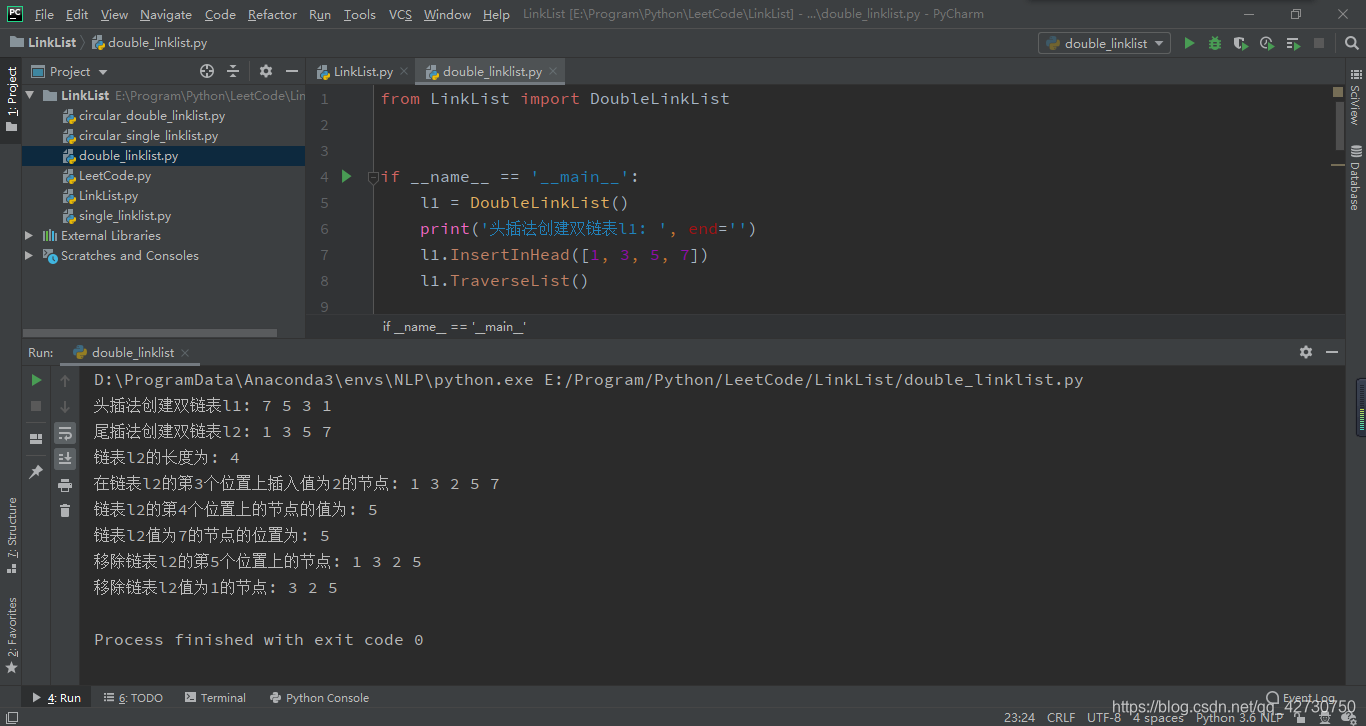The height and width of the screenshot is (726, 1366).
Task: Collapse the LinkList root folder
Action: tap(30, 95)
